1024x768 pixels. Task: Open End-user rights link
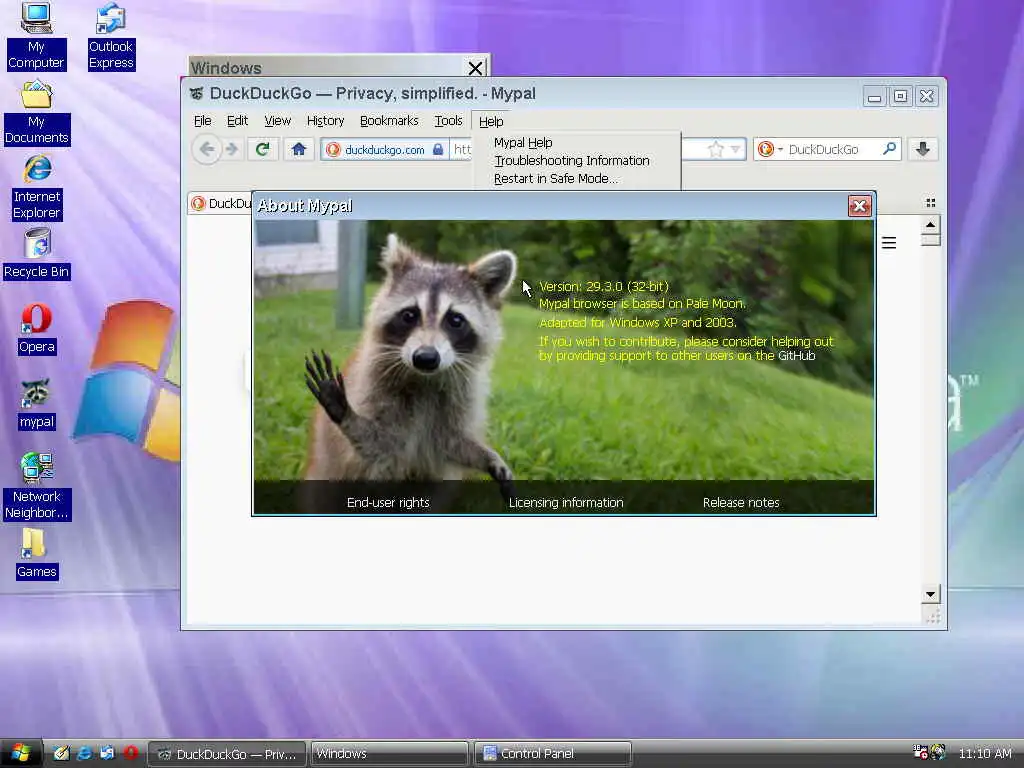tap(388, 502)
